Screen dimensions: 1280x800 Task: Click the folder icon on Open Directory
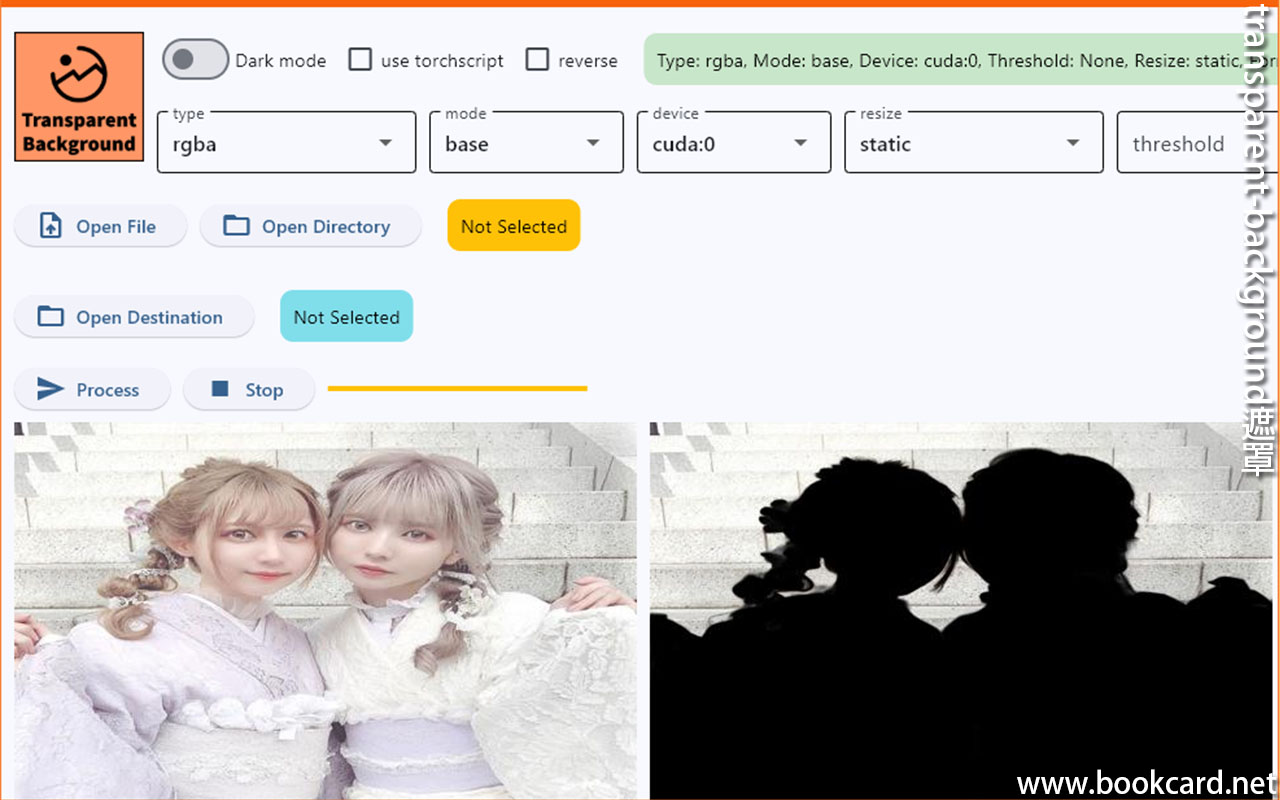pos(236,226)
